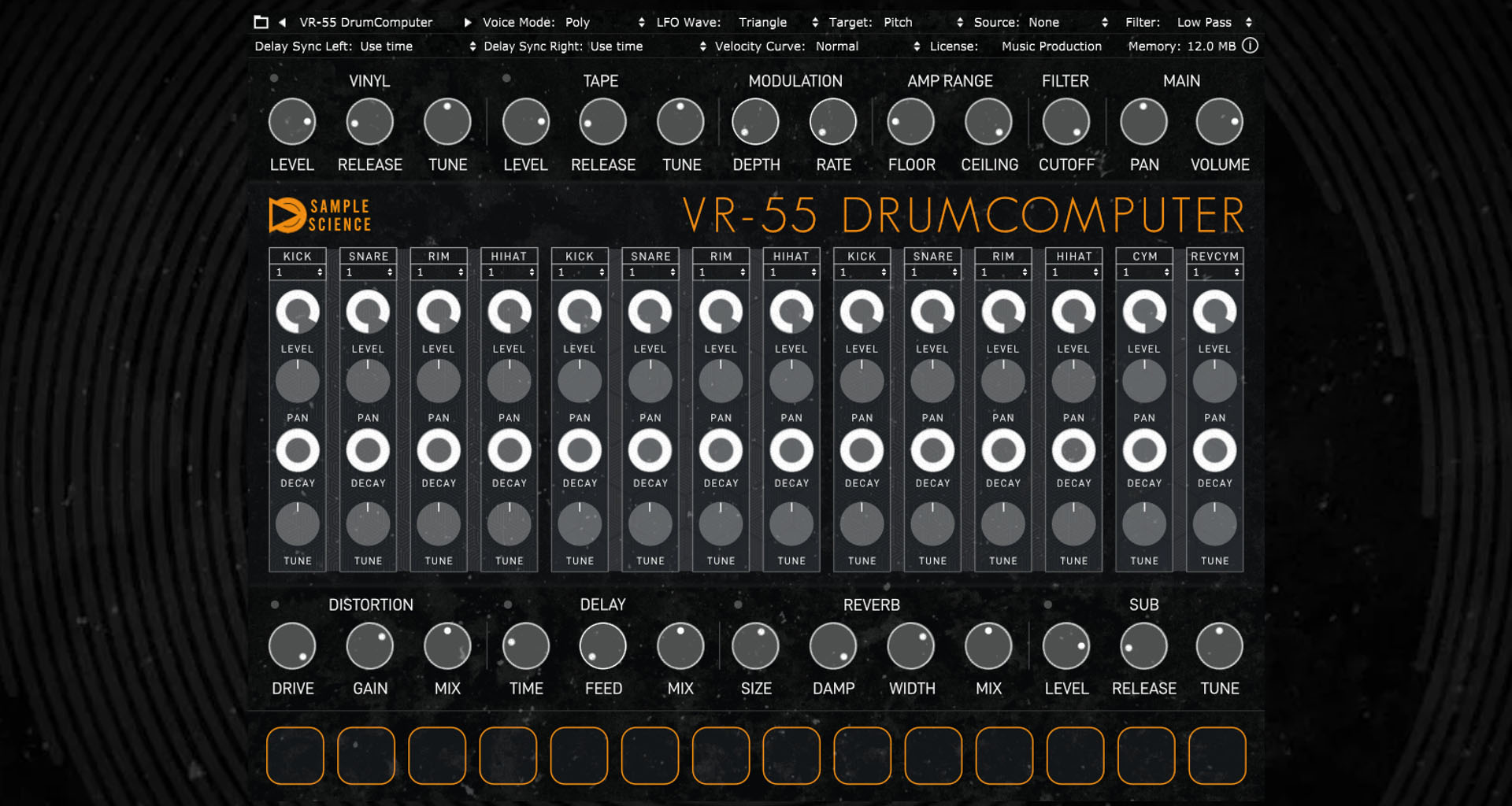The width and height of the screenshot is (1512, 806).
Task: Click the Distortion DRIVE knob
Action: [x=292, y=646]
